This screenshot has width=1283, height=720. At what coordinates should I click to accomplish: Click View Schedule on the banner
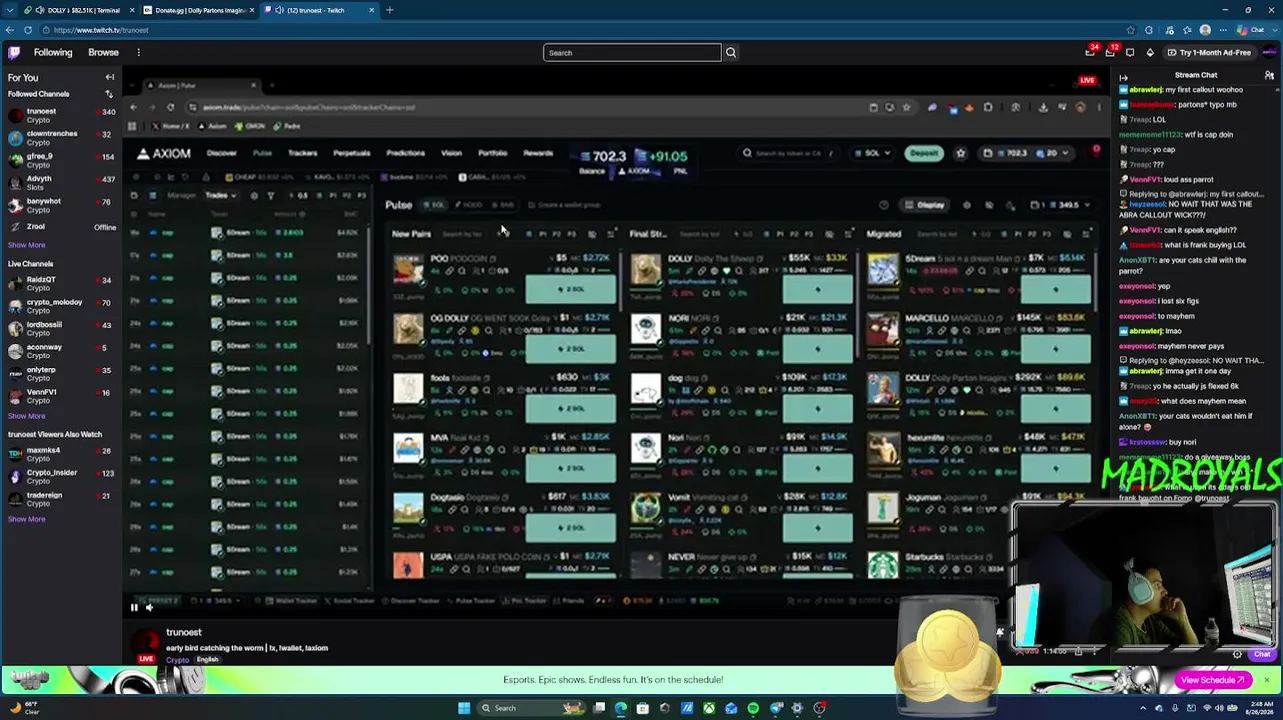(x=1213, y=680)
